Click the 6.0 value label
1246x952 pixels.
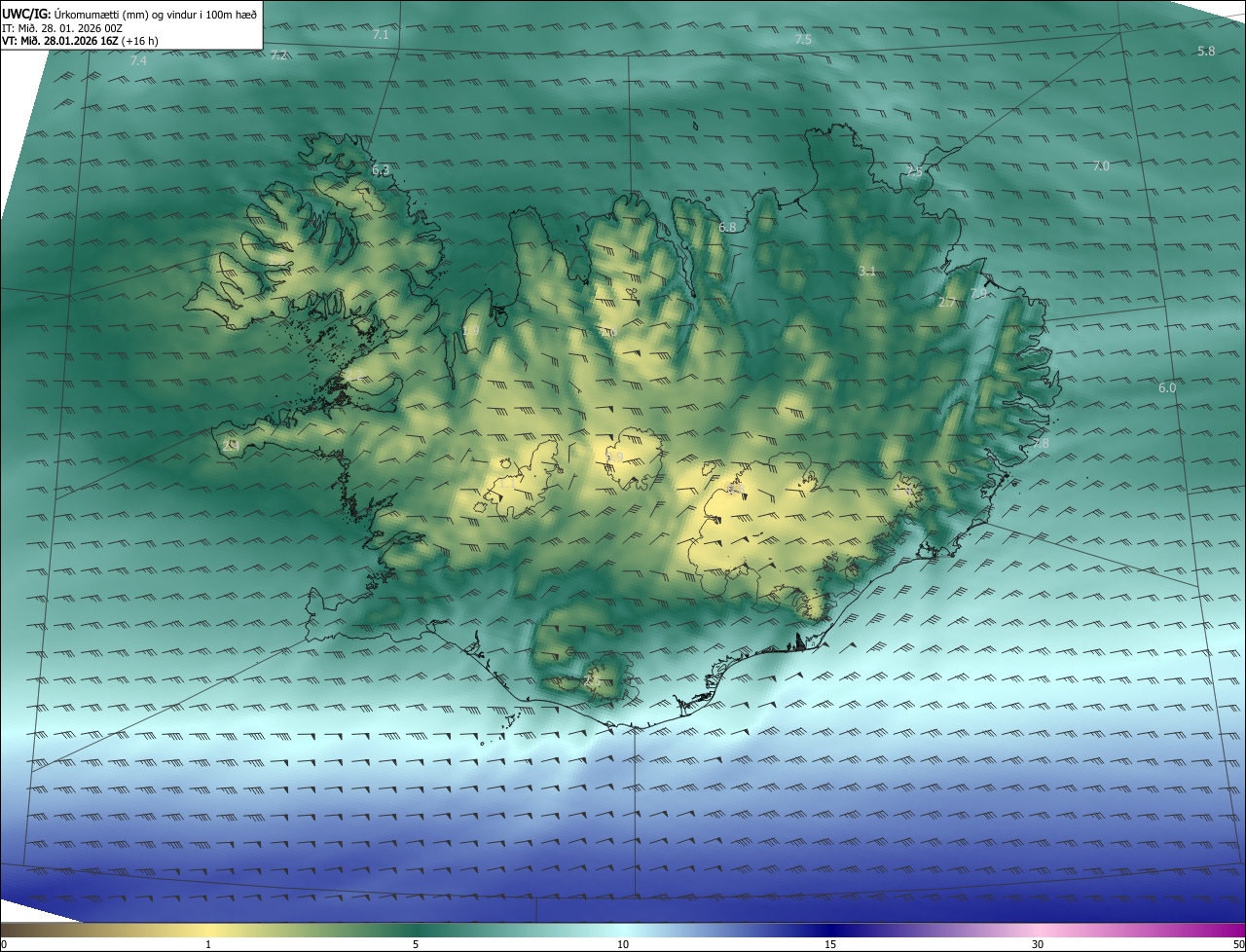click(x=1166, y=387)
